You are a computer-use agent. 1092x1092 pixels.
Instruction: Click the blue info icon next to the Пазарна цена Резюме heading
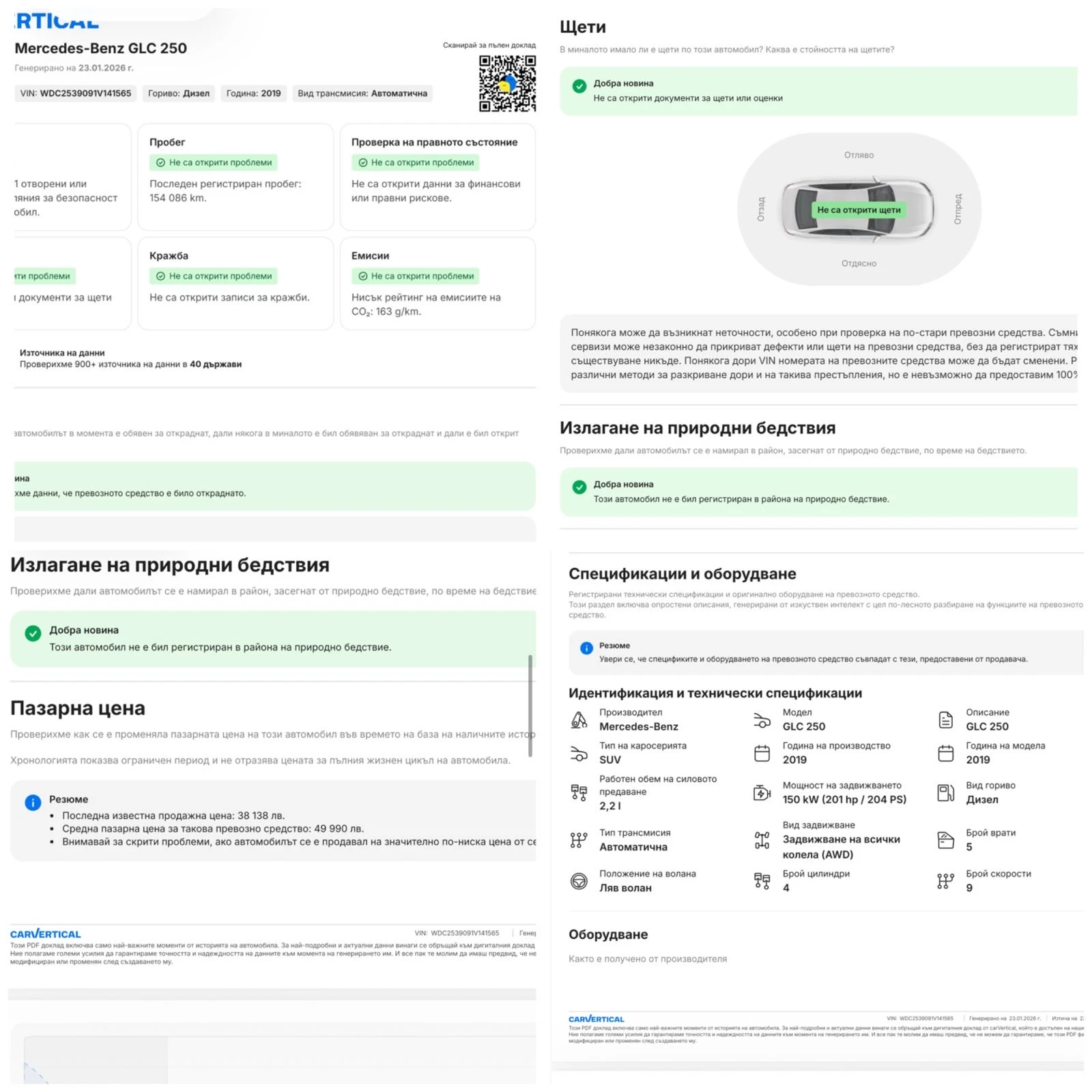pos(33,803)
